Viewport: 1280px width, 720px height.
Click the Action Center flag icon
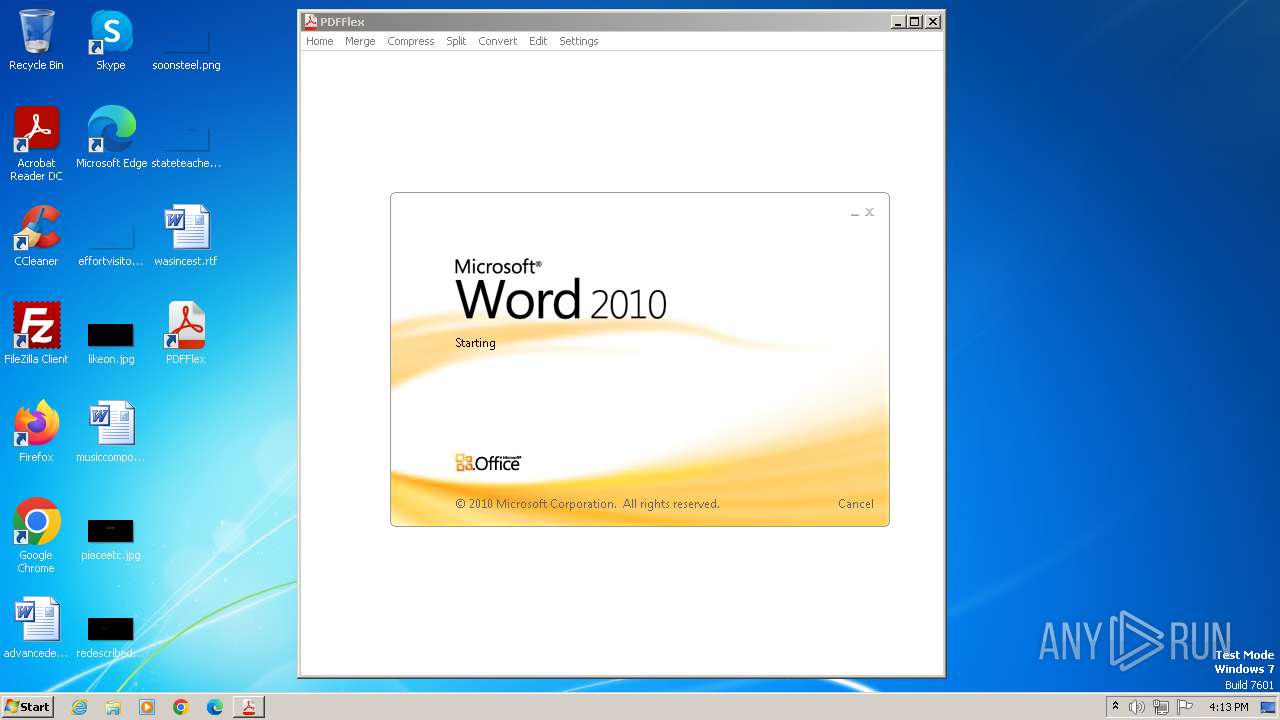[x=1183, y=707]
